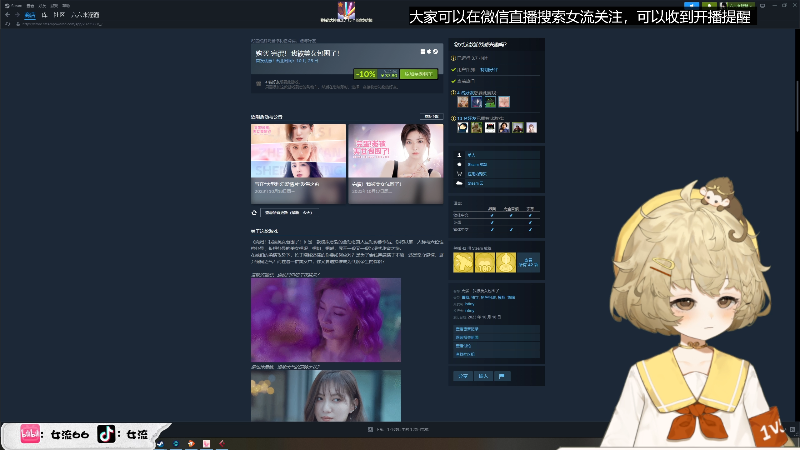Open the first link row under release date
Image resolution: width=800 pixels, height=450 pixels.
[496, 329]
